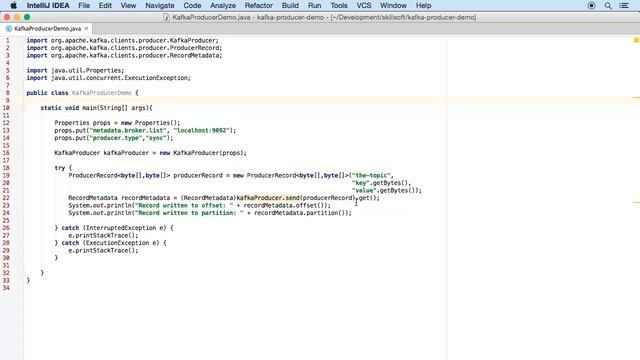Viewport: 640px width, 360px height.
Task: Click on the "producer.type" string
Action: tap(116, 138)
